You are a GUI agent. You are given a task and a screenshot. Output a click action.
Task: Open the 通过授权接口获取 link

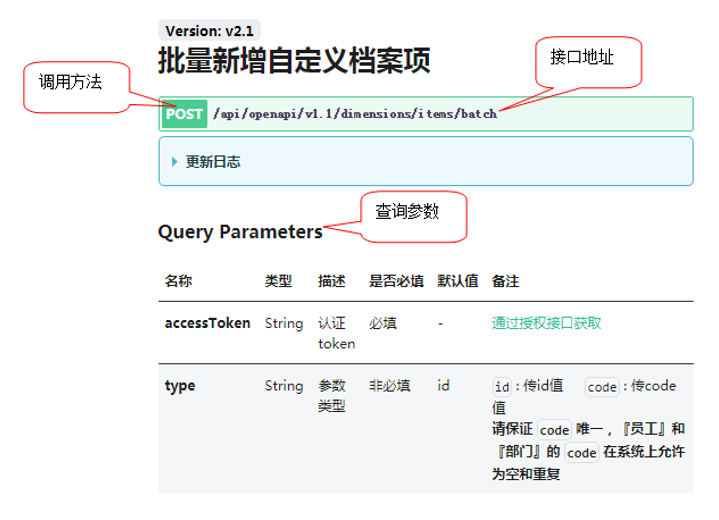tap(546, 323)
